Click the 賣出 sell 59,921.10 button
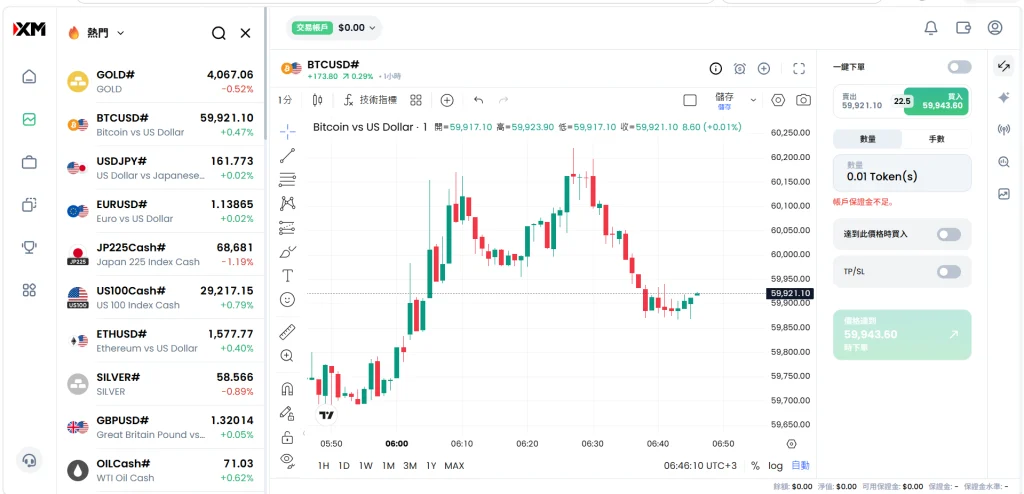The image size is (1024, 494). click(x=867, y=101)
